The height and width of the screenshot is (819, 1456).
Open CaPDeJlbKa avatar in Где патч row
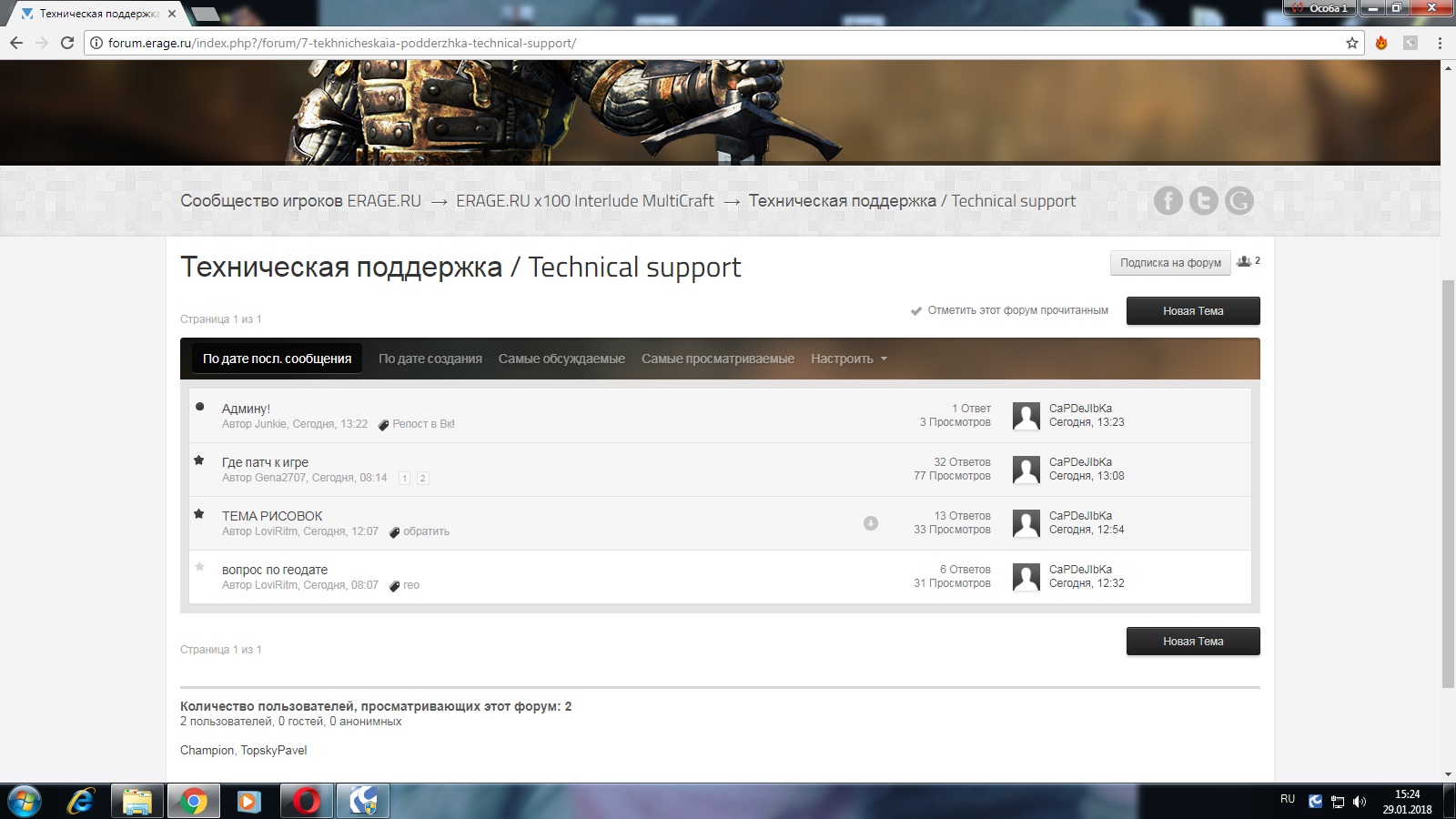1026,470
